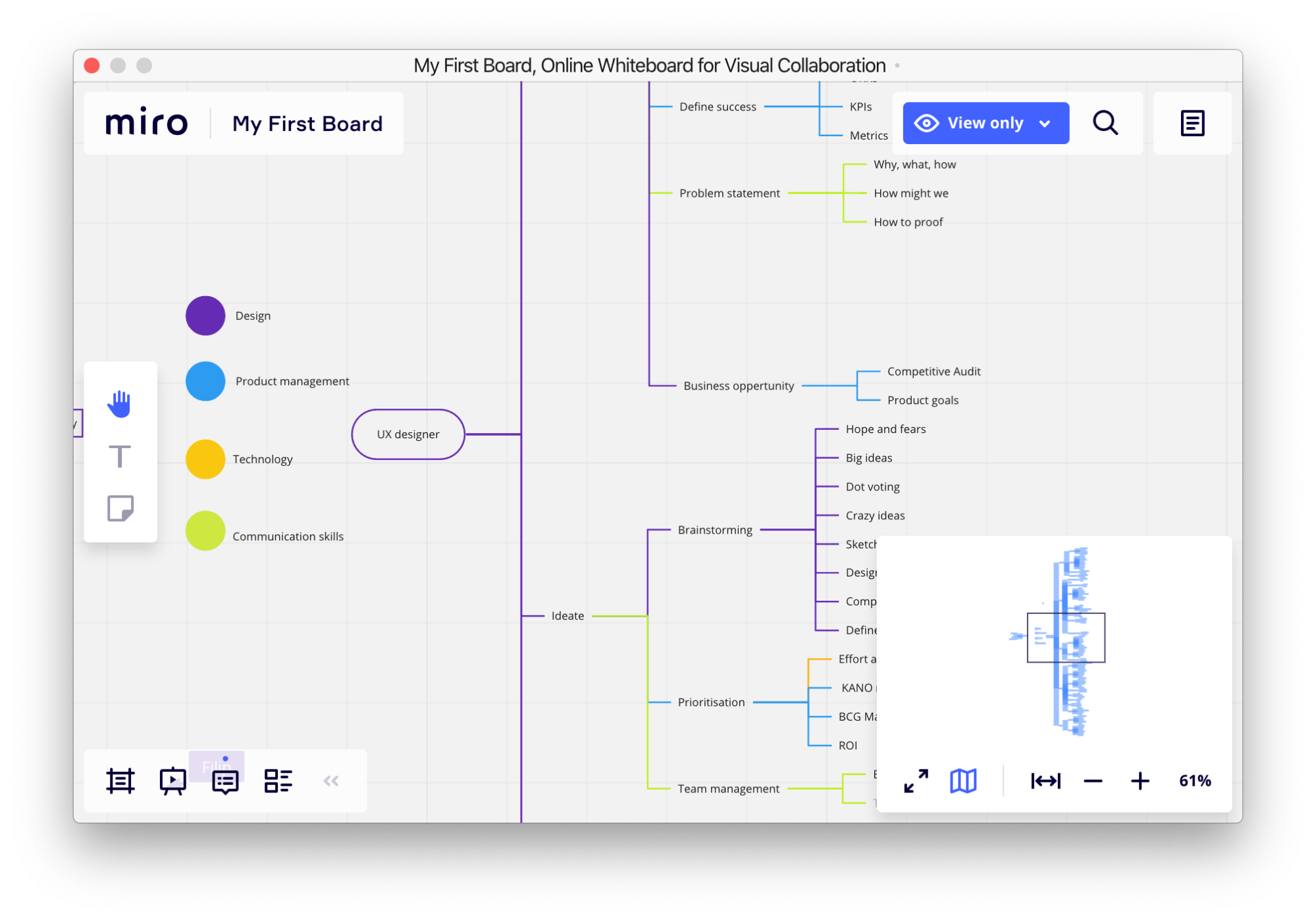Select the Define success node
This screenshot has width=1316, height=920.
[x=718, y=107]
